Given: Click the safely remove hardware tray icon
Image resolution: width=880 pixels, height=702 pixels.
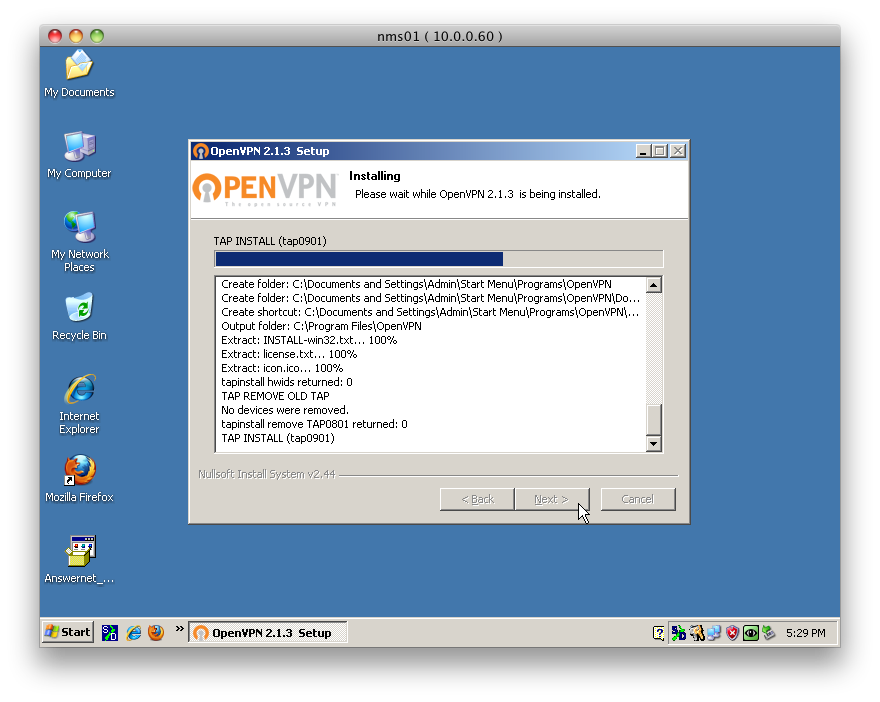Looking at the screenshot, I should 769,634.
